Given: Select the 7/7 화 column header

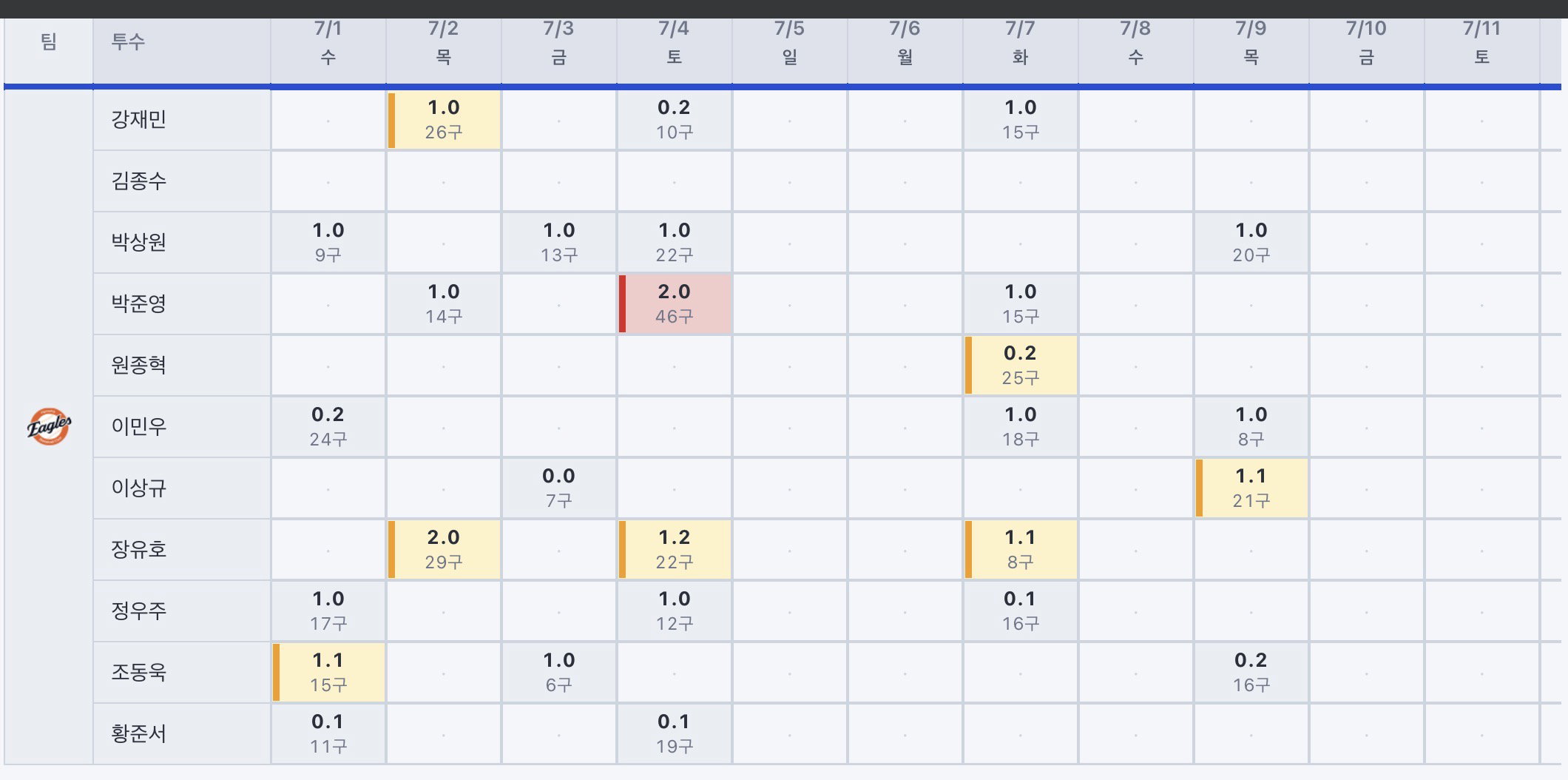Looking at the screenshot, I should pyautogui.click(x=1021, y=43).
